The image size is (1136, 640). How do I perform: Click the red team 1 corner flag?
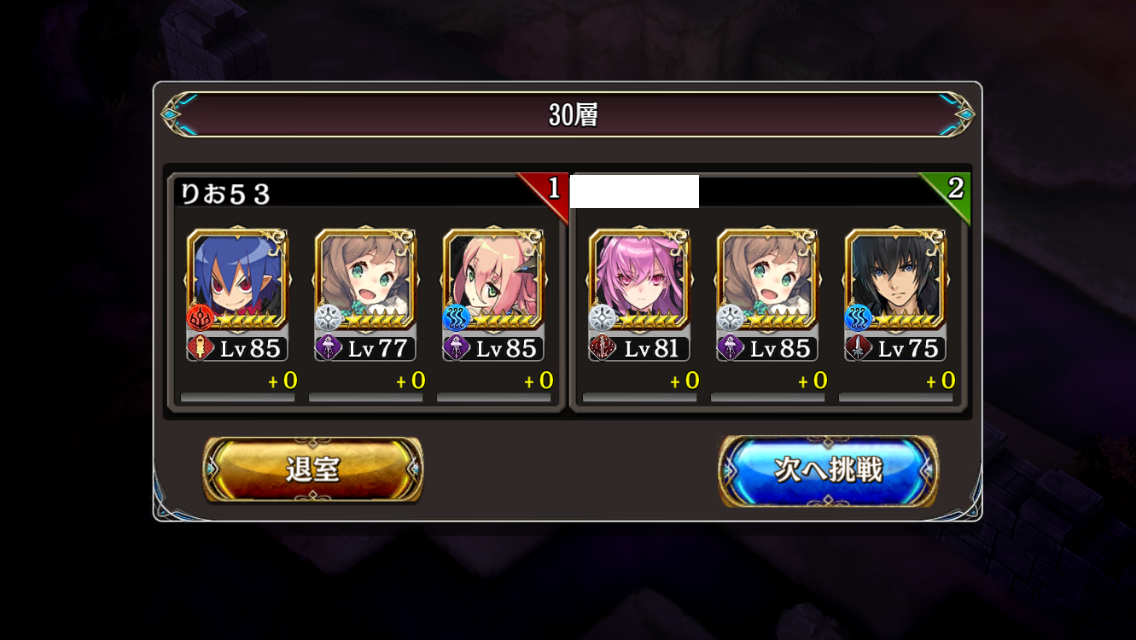point(548,192)
